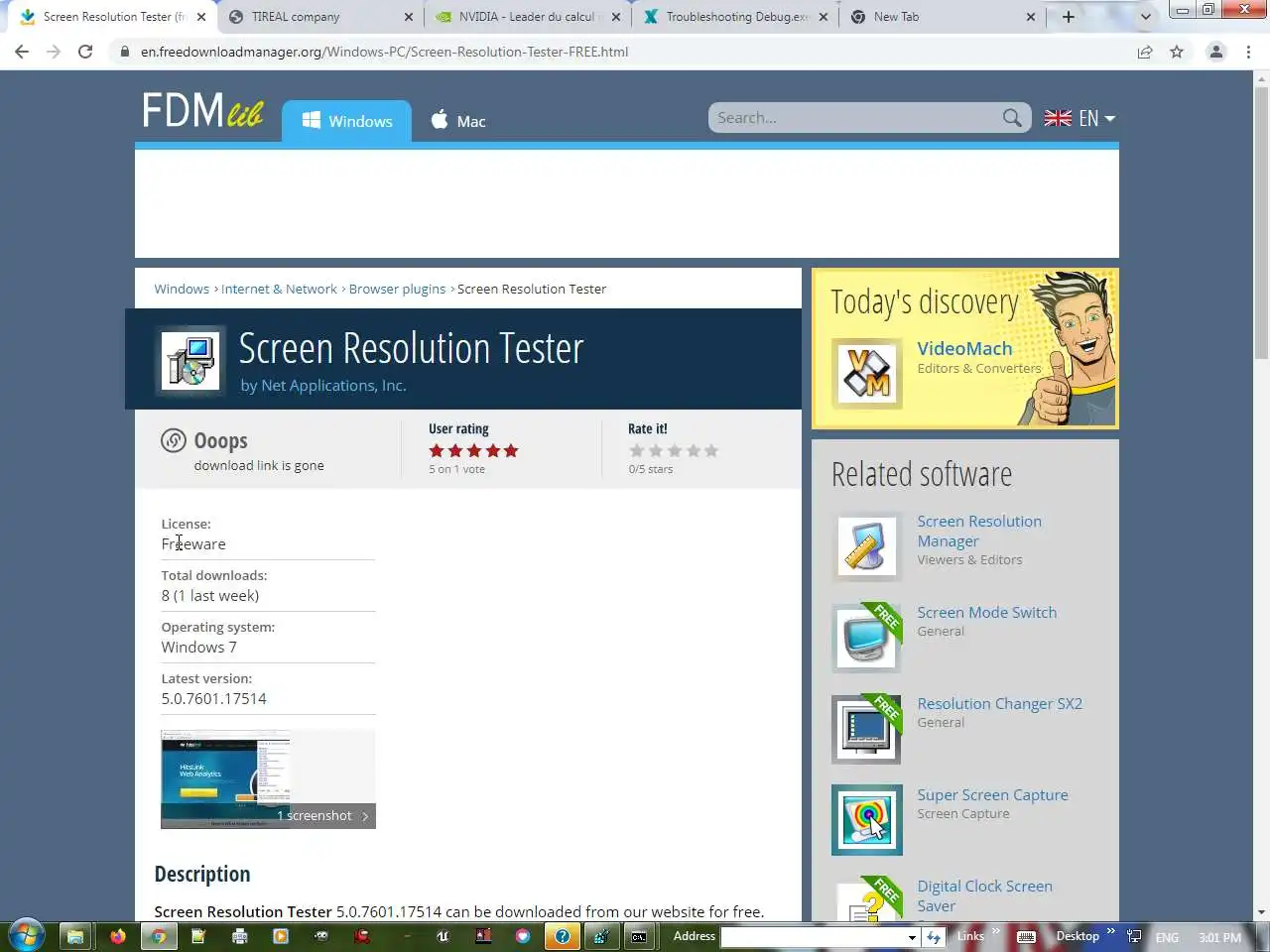Image resolution: width=1270 pixels, height=952 pixels.
Task: Click the Resolution Changer SX2 icon
Action: tap(866, 729)
